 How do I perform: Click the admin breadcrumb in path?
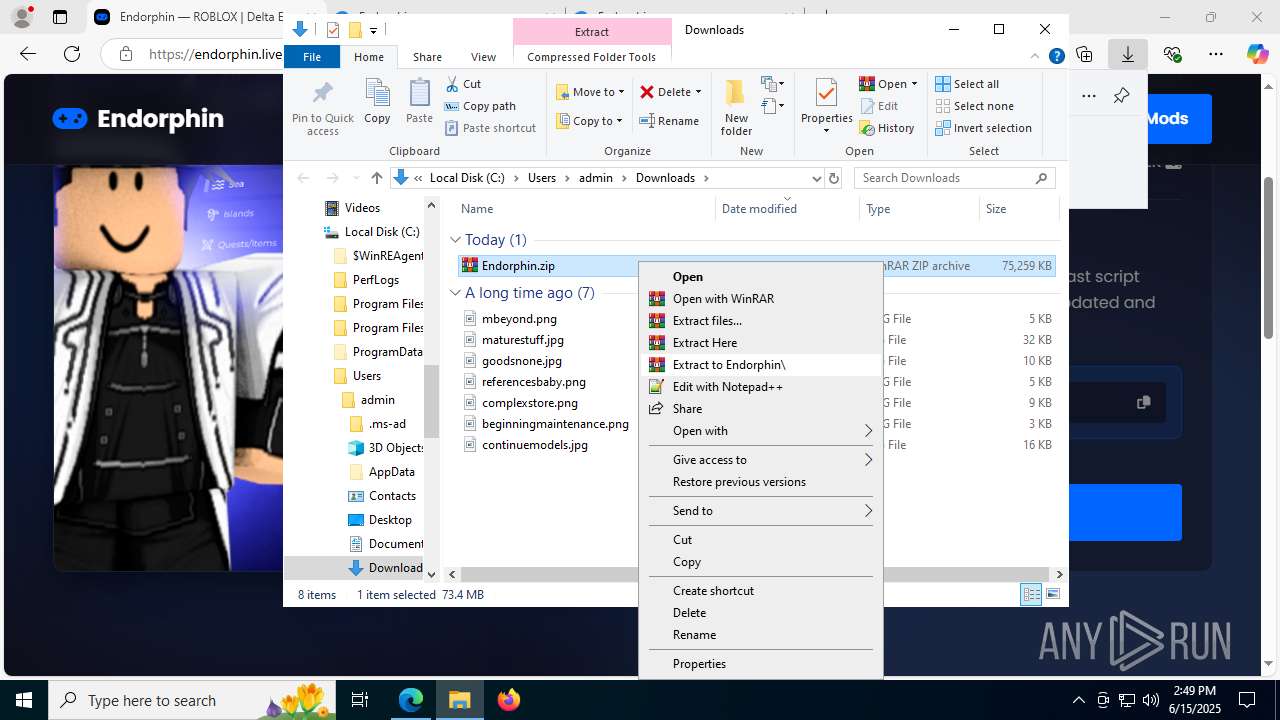coord(595,178)
